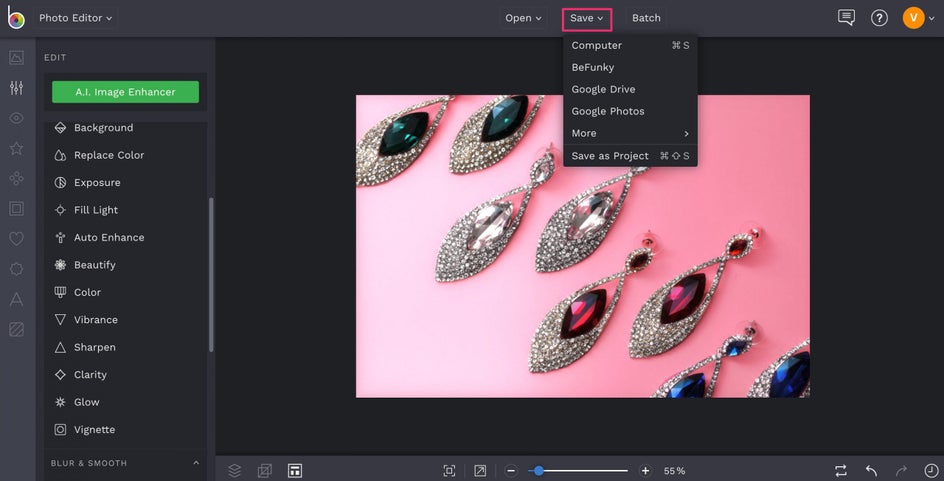Click the Edit panel scrollbar
The width and height of the screenshot is (944, 481).
point(211,275)
